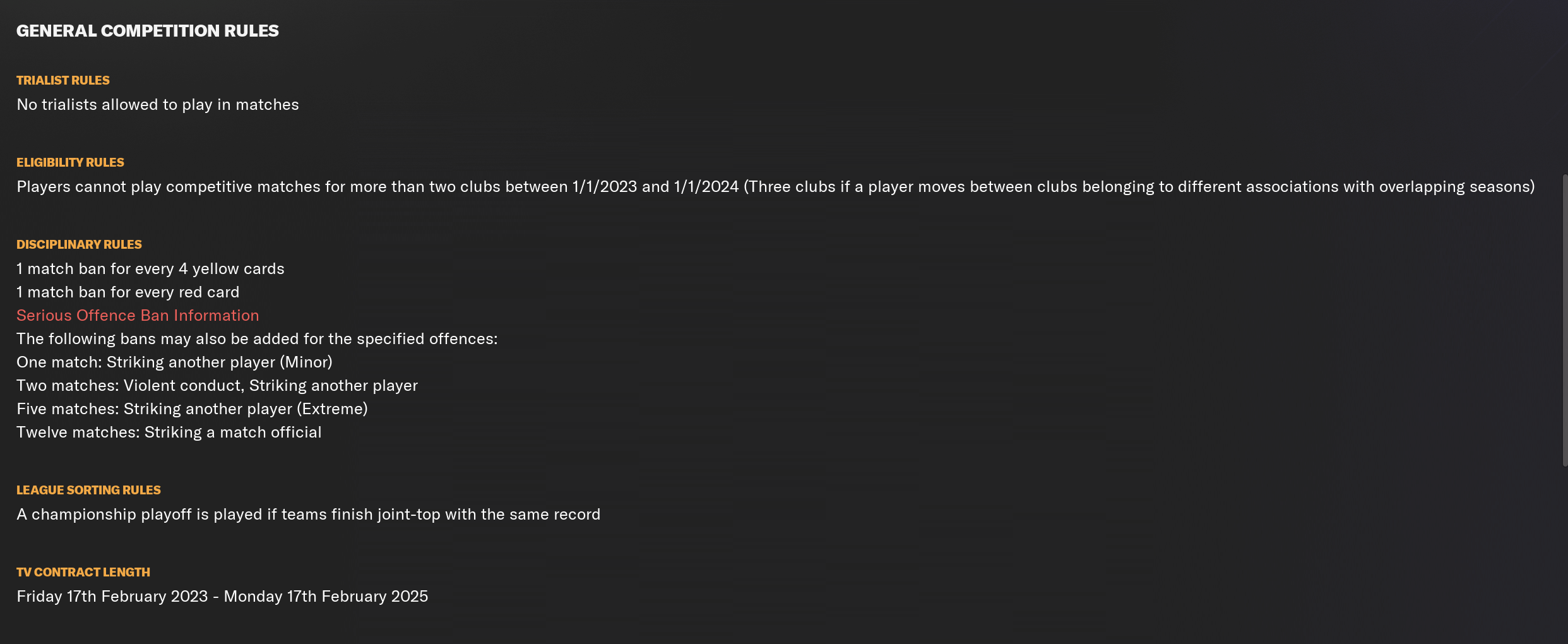Image resolution: width=1568 pixels, height=644 pixels.
Task: Click the 'following bans may also be added' line
Action: [x=257, y=339]
